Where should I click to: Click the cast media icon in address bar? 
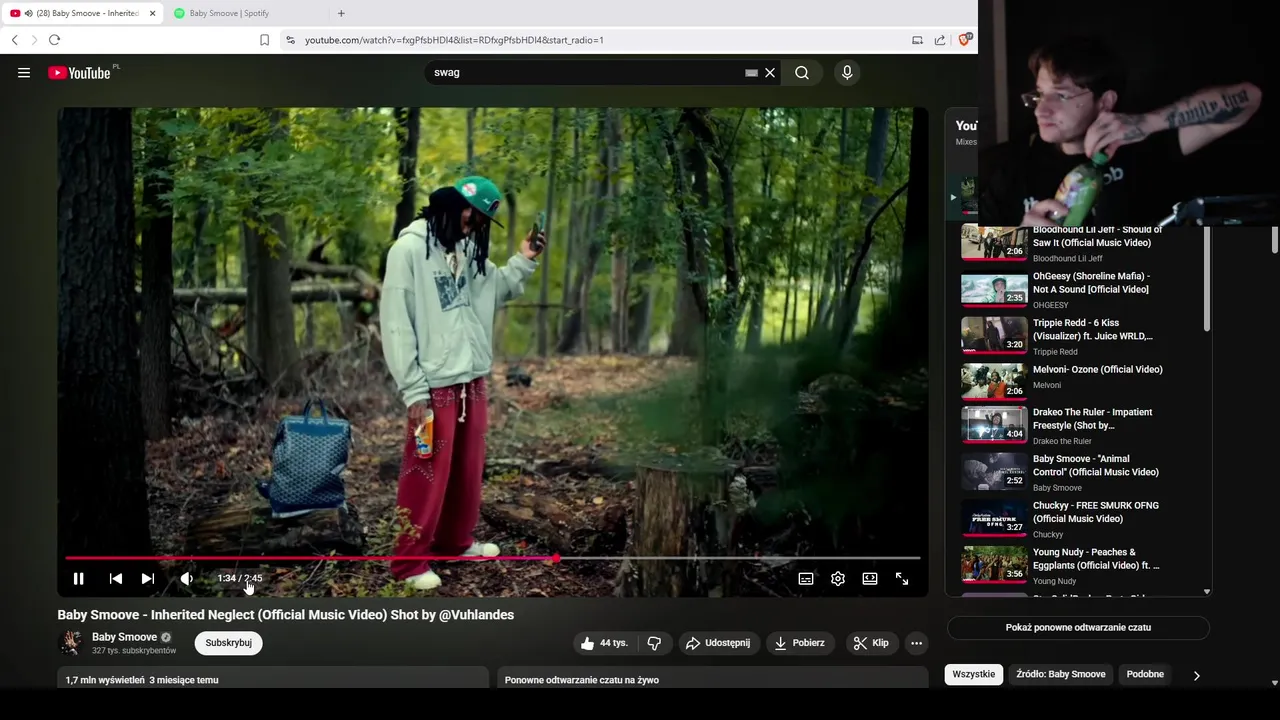point(917,40)
